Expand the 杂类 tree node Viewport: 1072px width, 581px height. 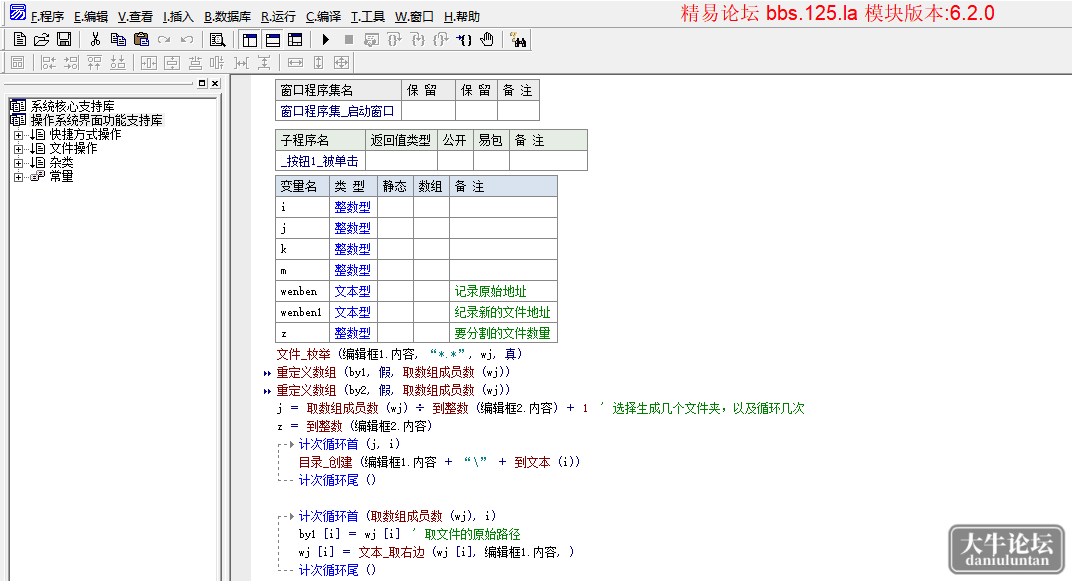click(18, 163)
